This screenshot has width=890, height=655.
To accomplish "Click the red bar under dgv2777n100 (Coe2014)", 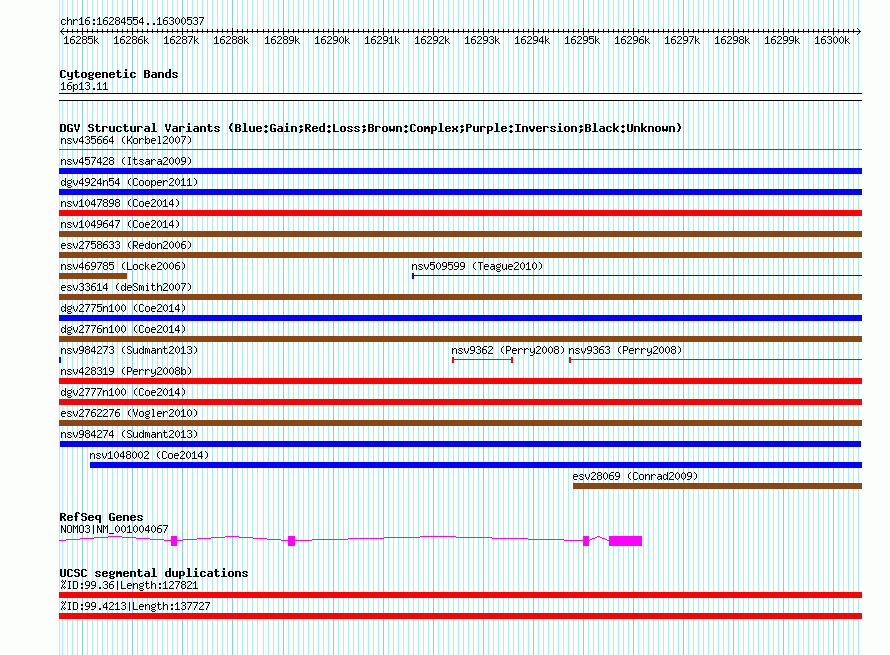I will (460, 402).
